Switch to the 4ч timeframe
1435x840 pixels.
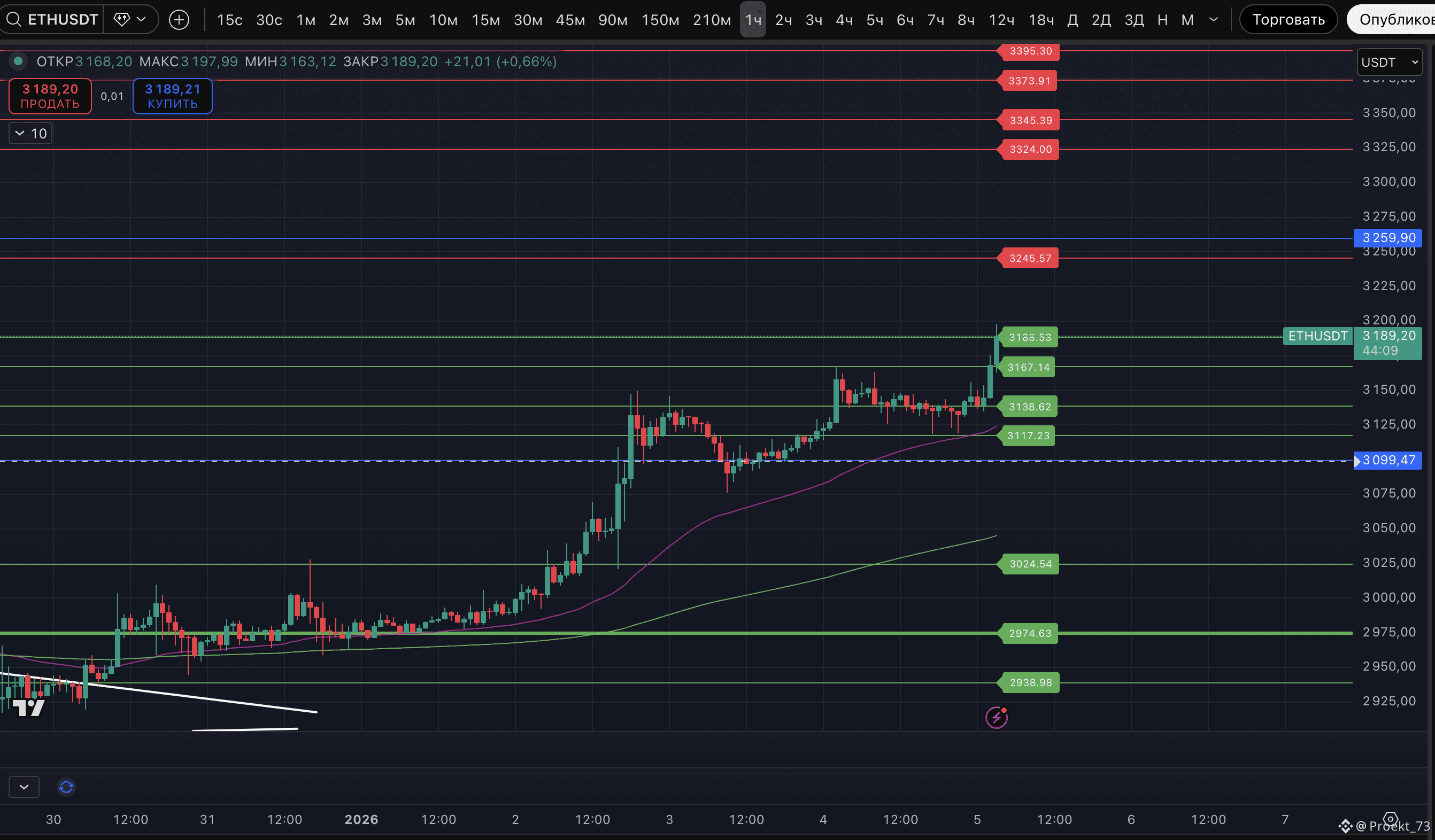point(844,20)
